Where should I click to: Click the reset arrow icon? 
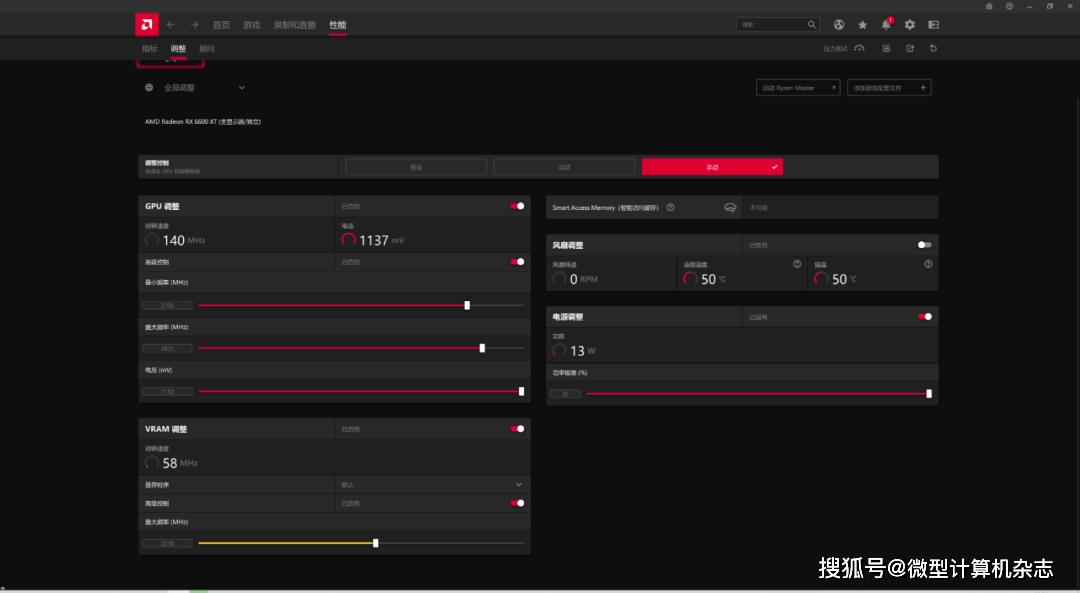pos(933,48)
